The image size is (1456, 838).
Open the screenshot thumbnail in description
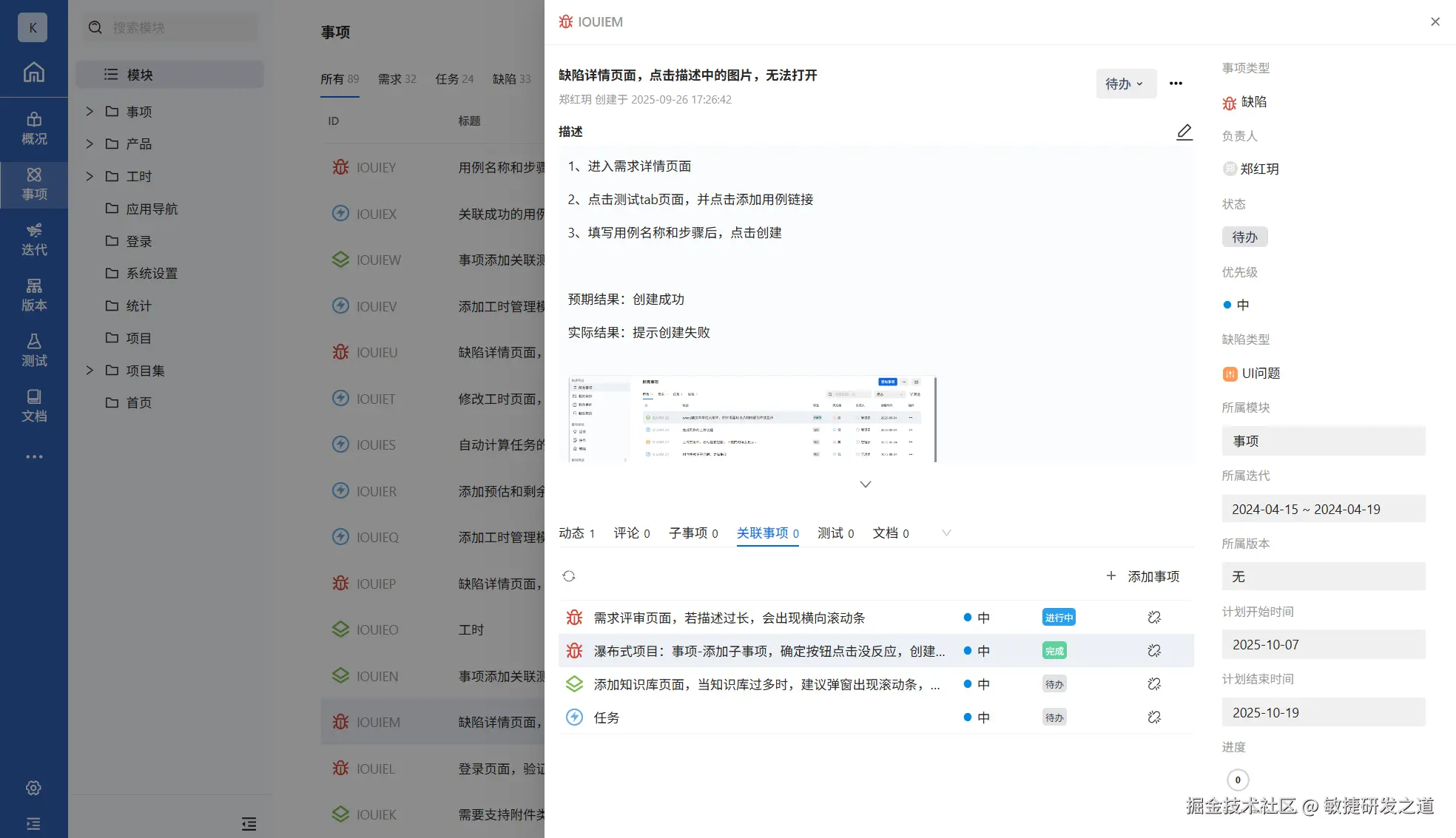pyautogui.click(x=752, y=419)
